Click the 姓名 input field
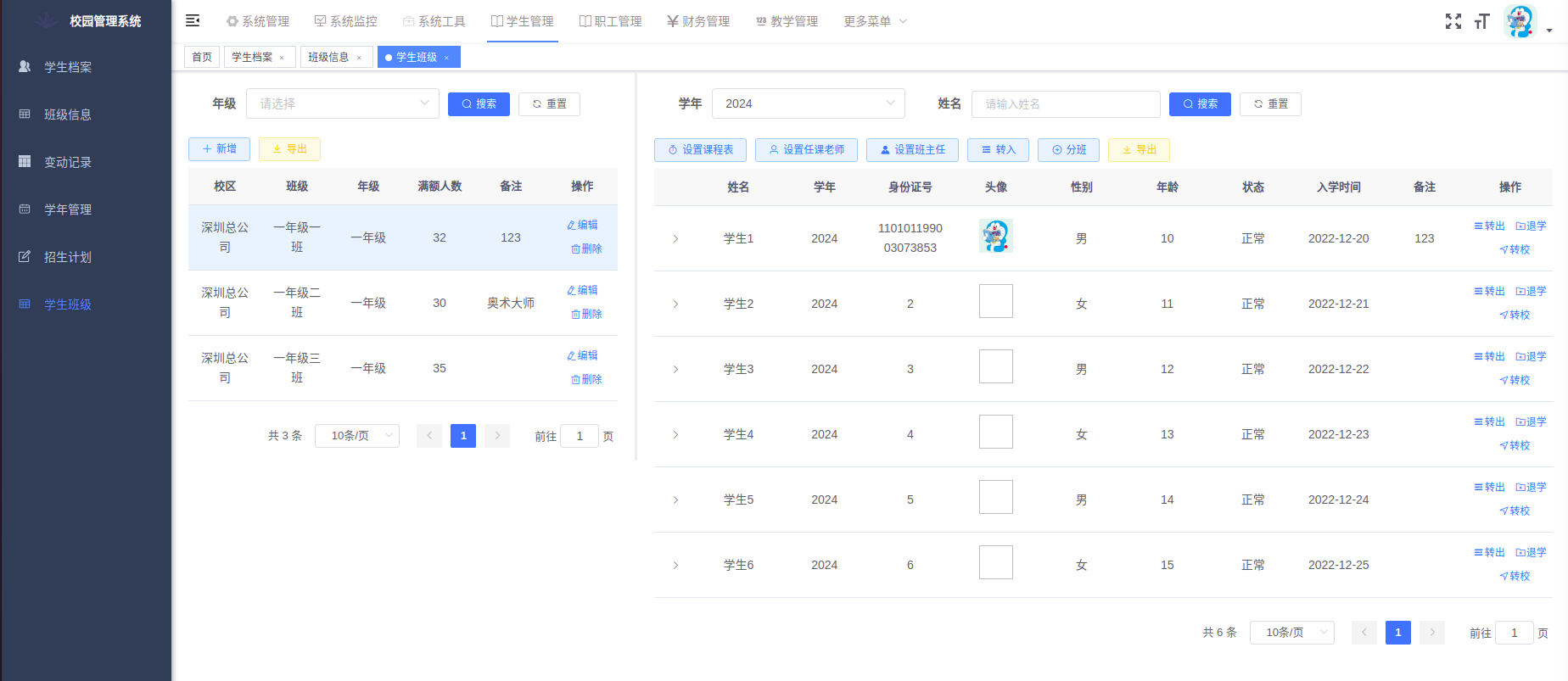 1066,104
